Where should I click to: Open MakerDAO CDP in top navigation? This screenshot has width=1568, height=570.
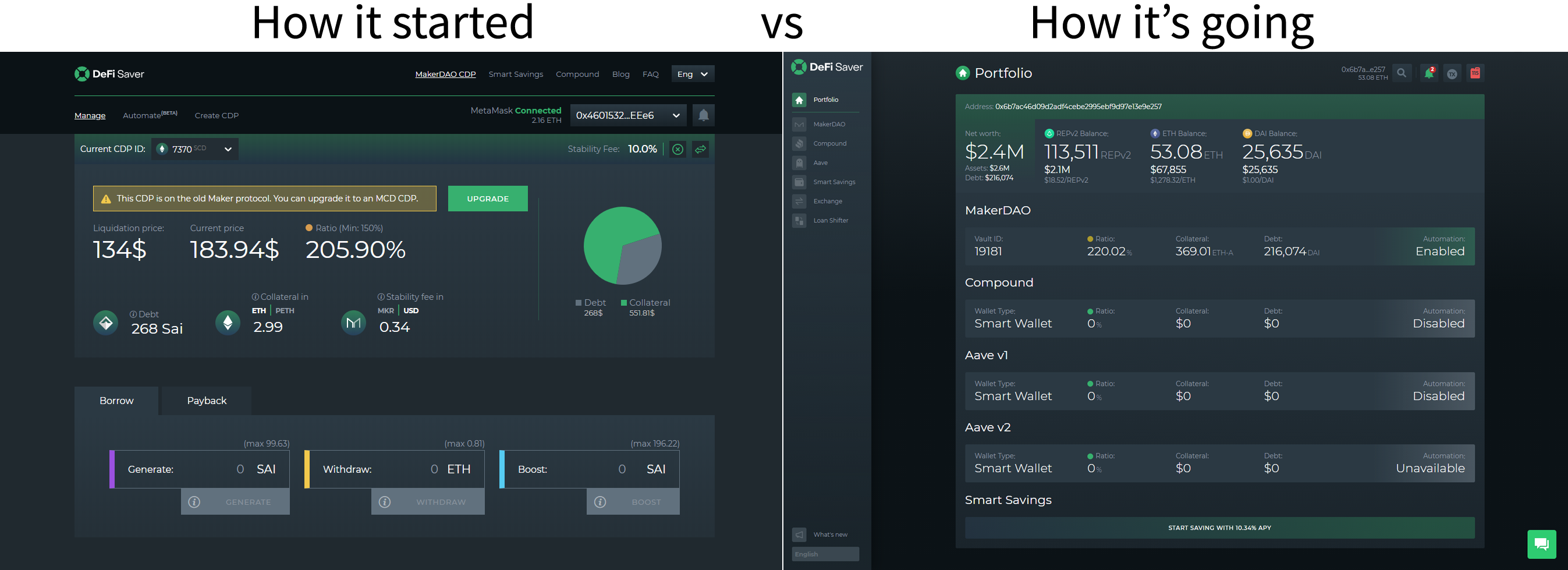point(446,75)
